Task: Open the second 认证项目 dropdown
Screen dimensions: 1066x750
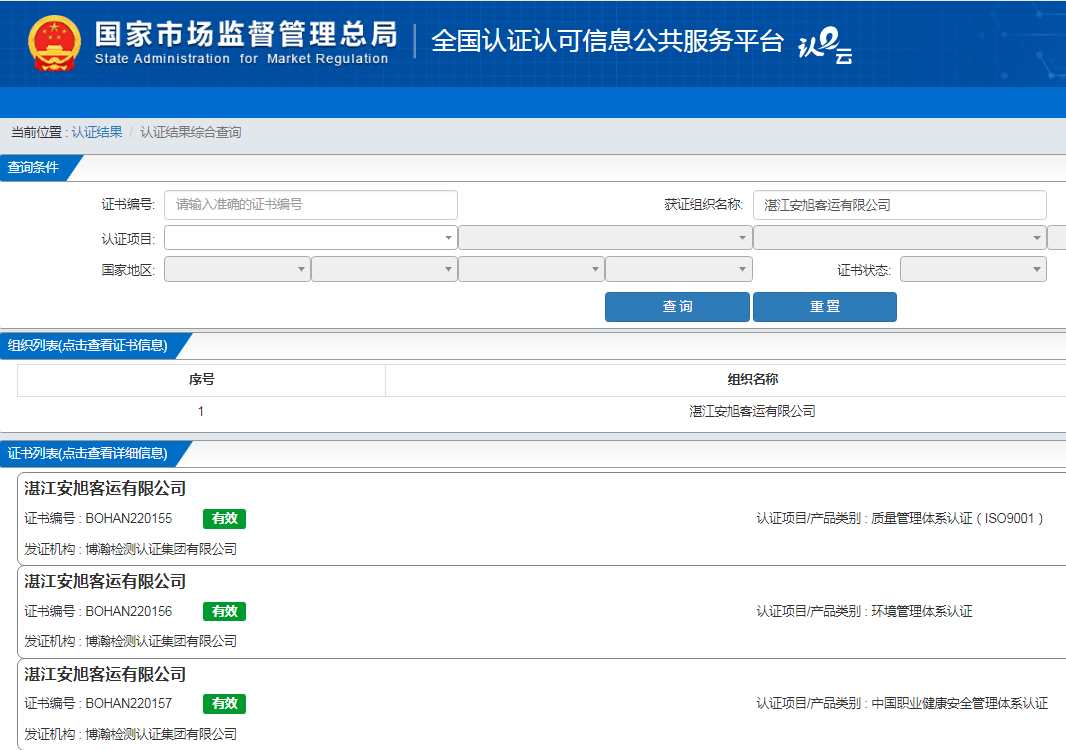Action: (605, 237)
